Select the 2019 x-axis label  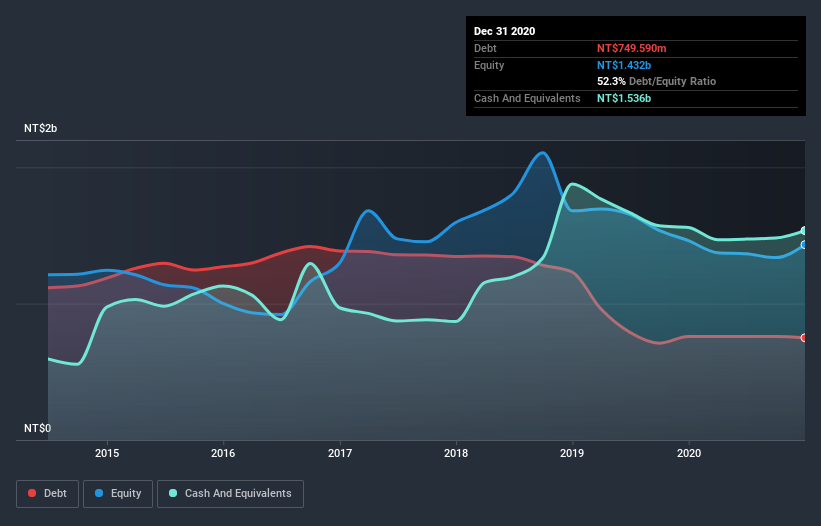point(572,453)
